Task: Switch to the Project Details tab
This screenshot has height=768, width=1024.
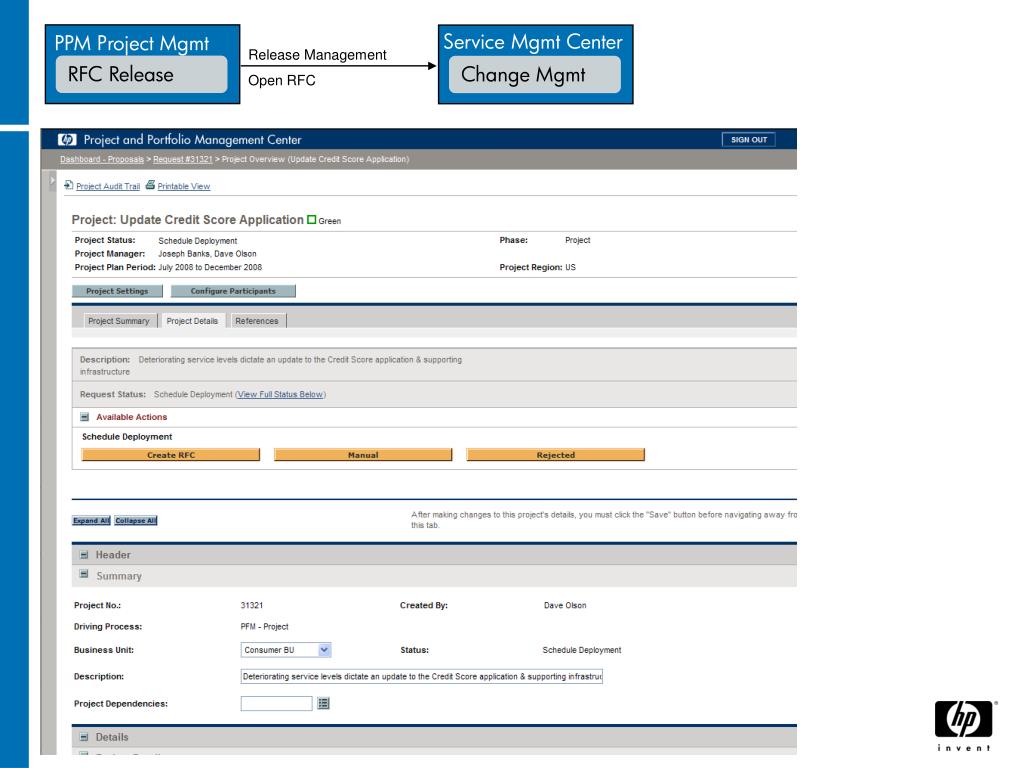Action: click(x=192, y=321)
